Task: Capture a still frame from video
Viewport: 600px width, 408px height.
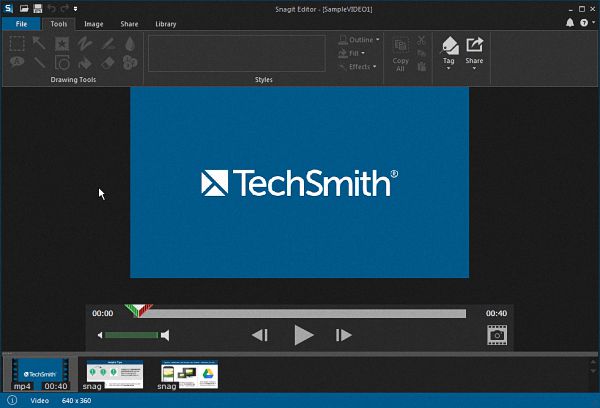Action: click(x=496, y=336)
